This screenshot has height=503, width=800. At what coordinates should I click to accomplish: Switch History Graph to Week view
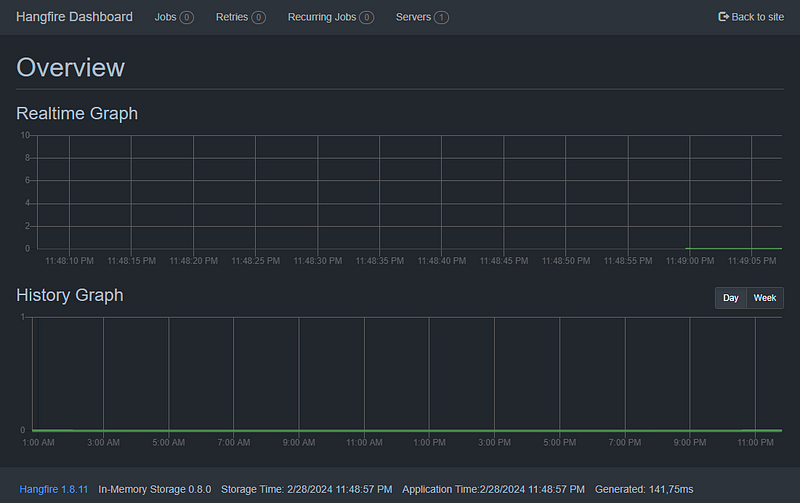[765, 298]
